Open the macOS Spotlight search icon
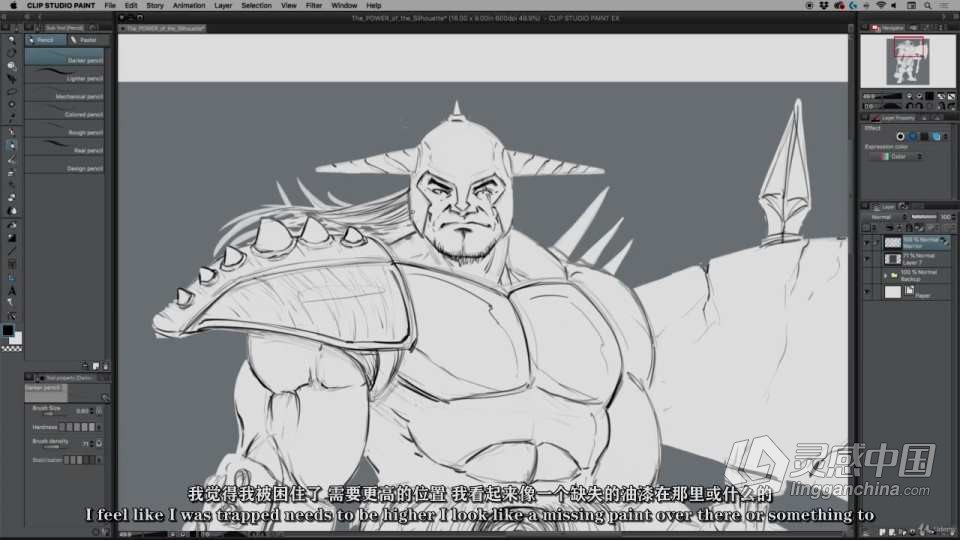Viewport: 960px width, 540px height. [x=928, y=5]
